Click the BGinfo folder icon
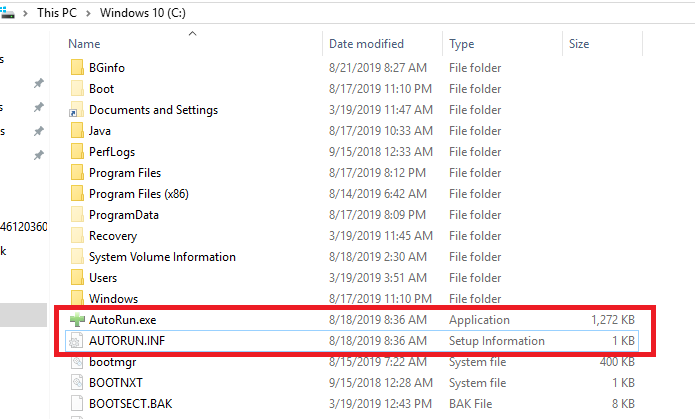The image size is (695, 419). pyautogui.click(x=77, y=68)
